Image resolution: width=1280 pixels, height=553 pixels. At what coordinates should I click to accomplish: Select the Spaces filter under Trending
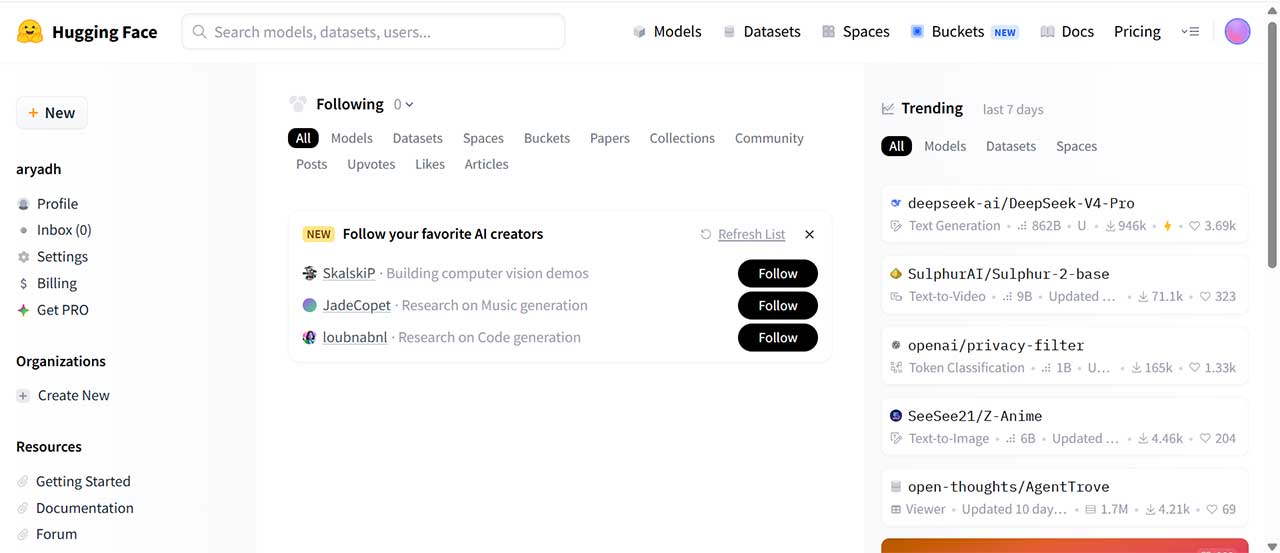click(1077, 146)
